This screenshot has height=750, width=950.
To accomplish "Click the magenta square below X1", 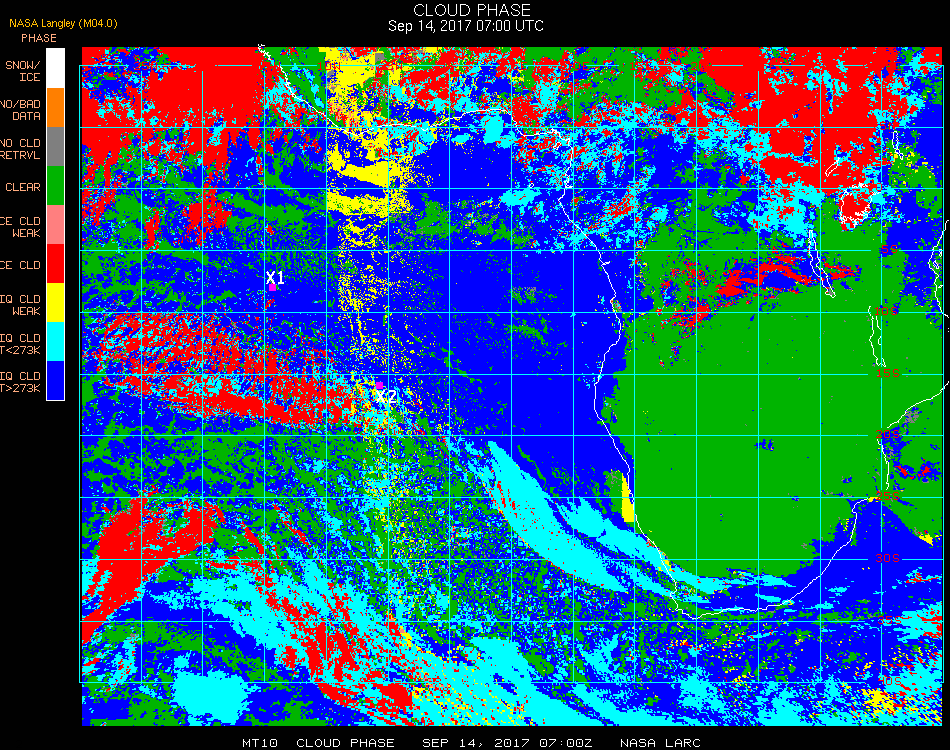I will point(273,287).
